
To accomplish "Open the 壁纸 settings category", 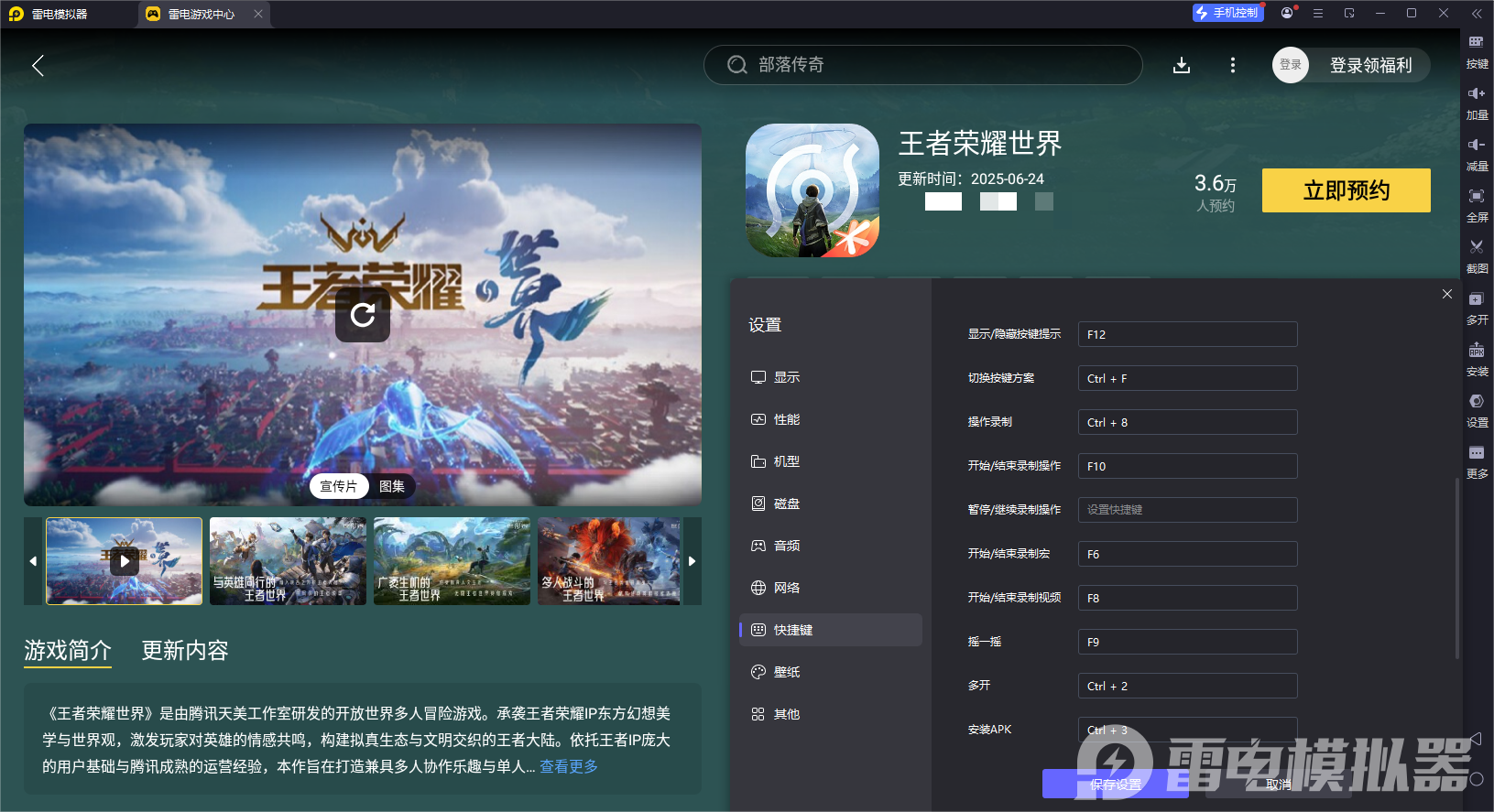I will (831, 672).
